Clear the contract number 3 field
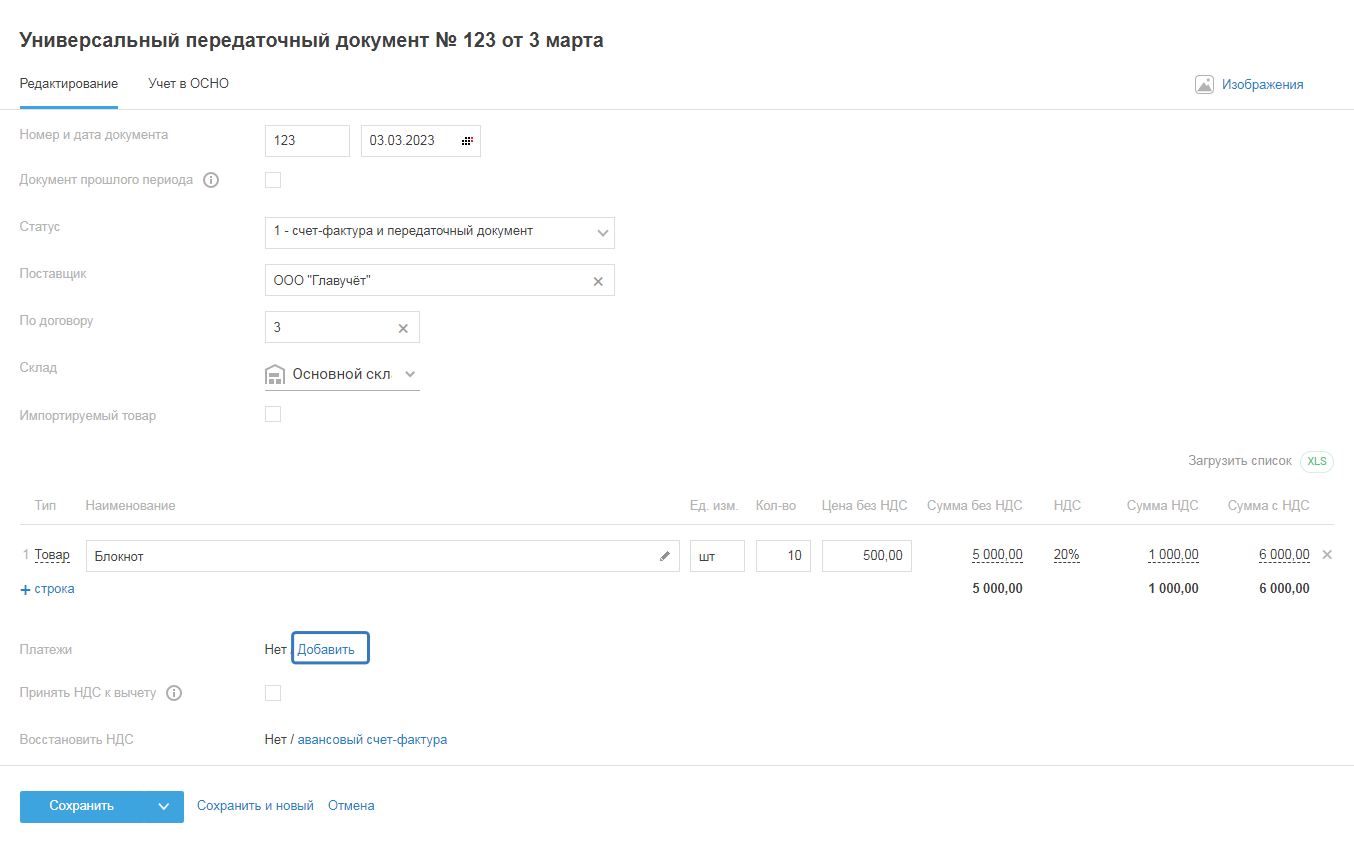The height and width of the screenshot is (844, 1354). pyautogui.click(x=403, y=328)
